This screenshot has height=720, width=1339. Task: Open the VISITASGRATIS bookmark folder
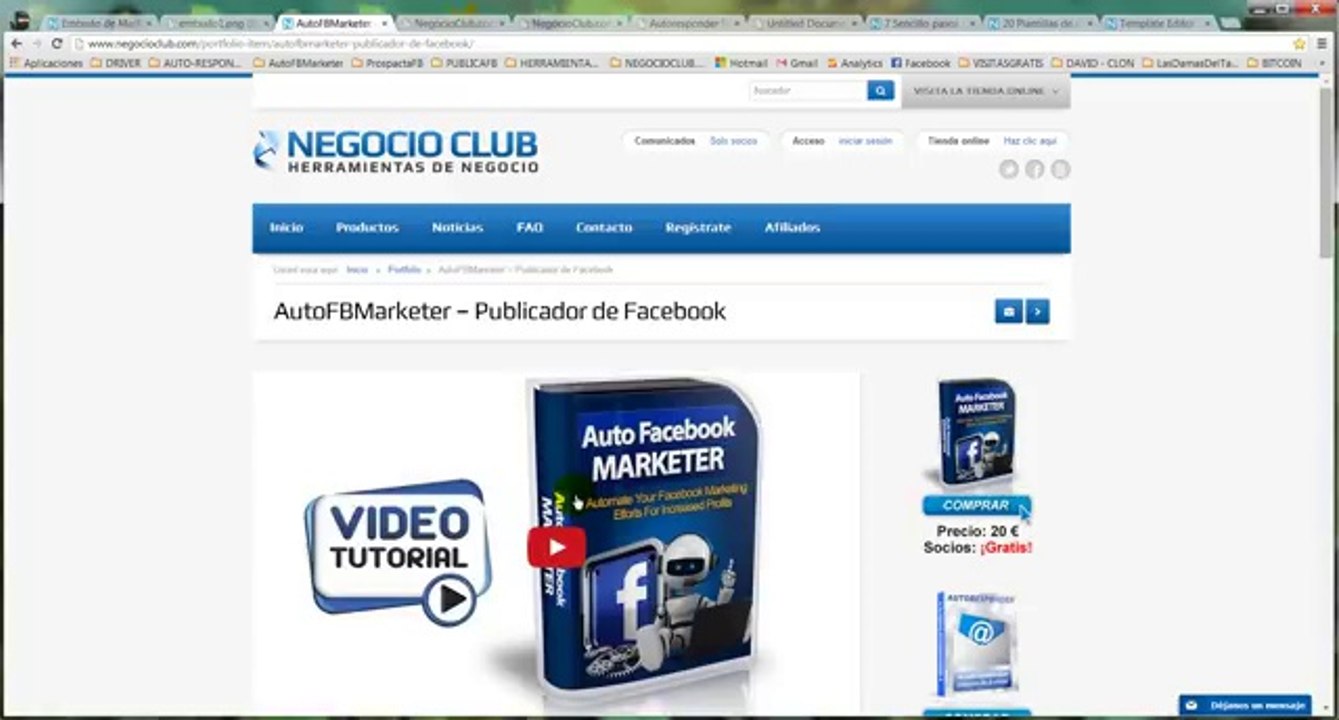click(x=1000, y=63)
